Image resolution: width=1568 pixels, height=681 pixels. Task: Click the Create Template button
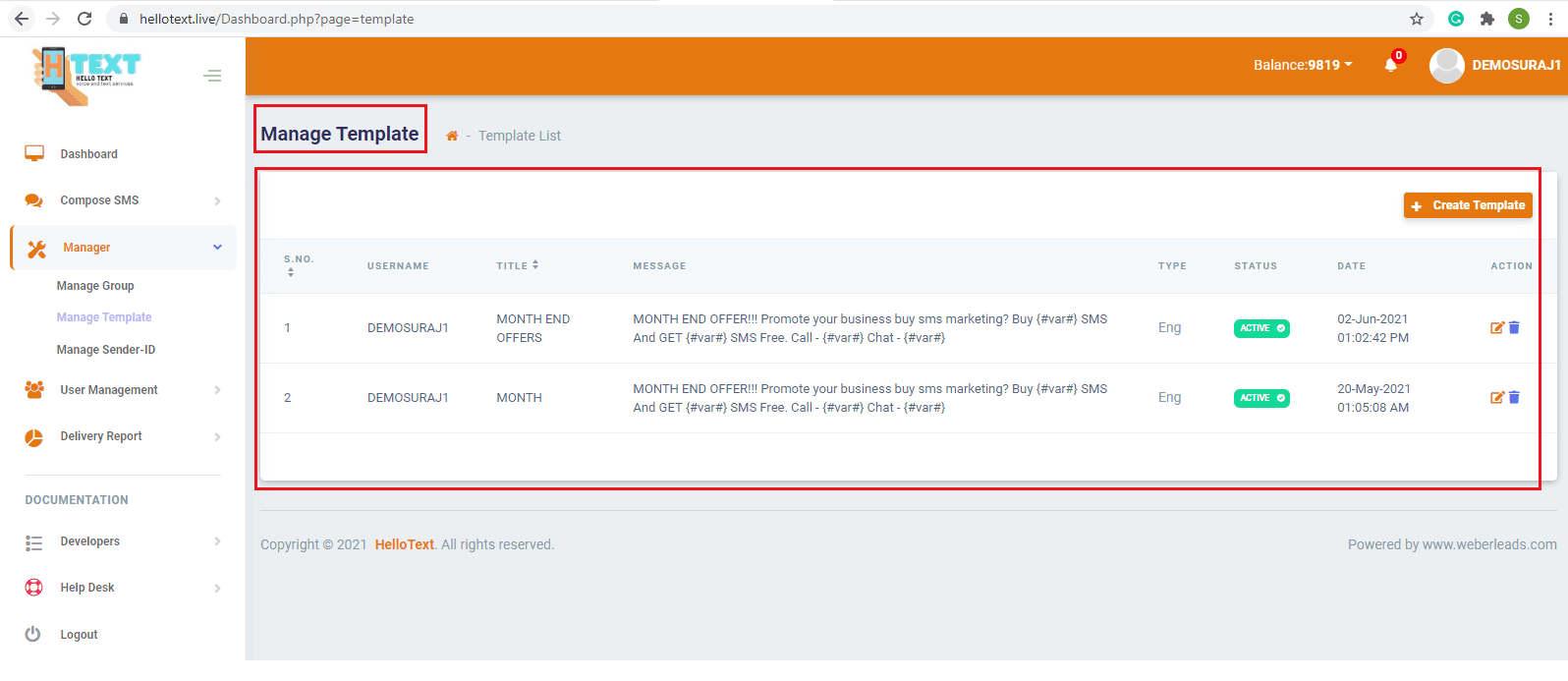(x=1468, y=205)
